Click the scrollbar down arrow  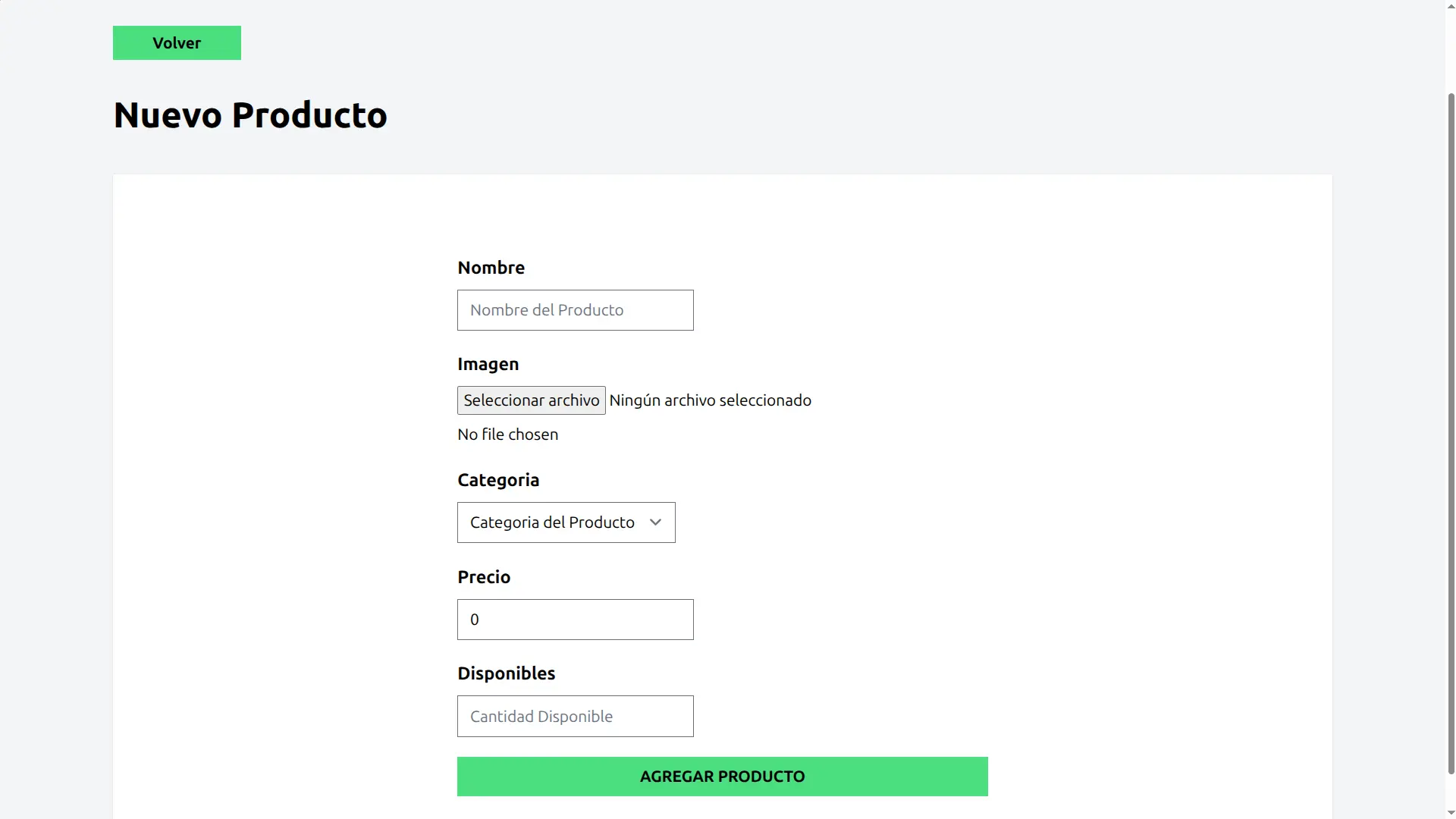(1451, 813)
